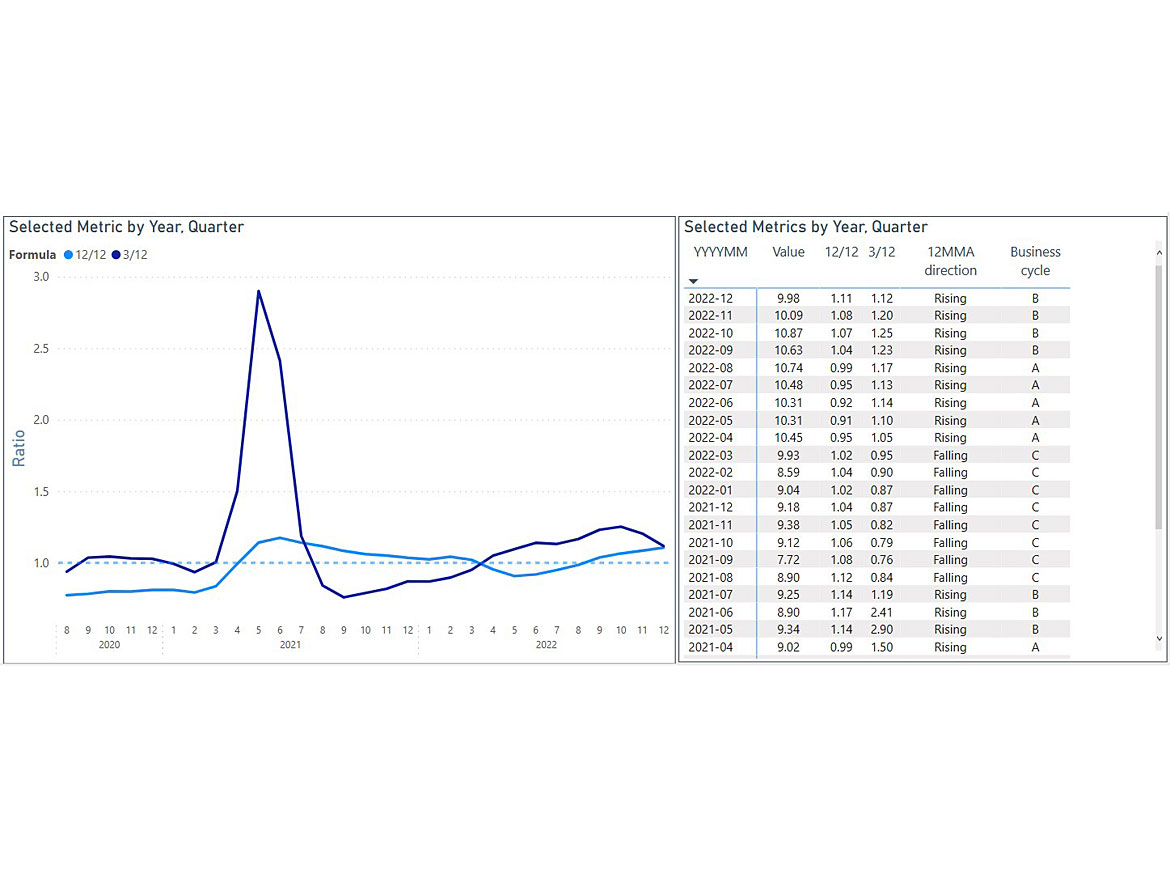Select the 2021-05 row in table
Viewport: 1170px width, 878px height.
click(710, 630)
